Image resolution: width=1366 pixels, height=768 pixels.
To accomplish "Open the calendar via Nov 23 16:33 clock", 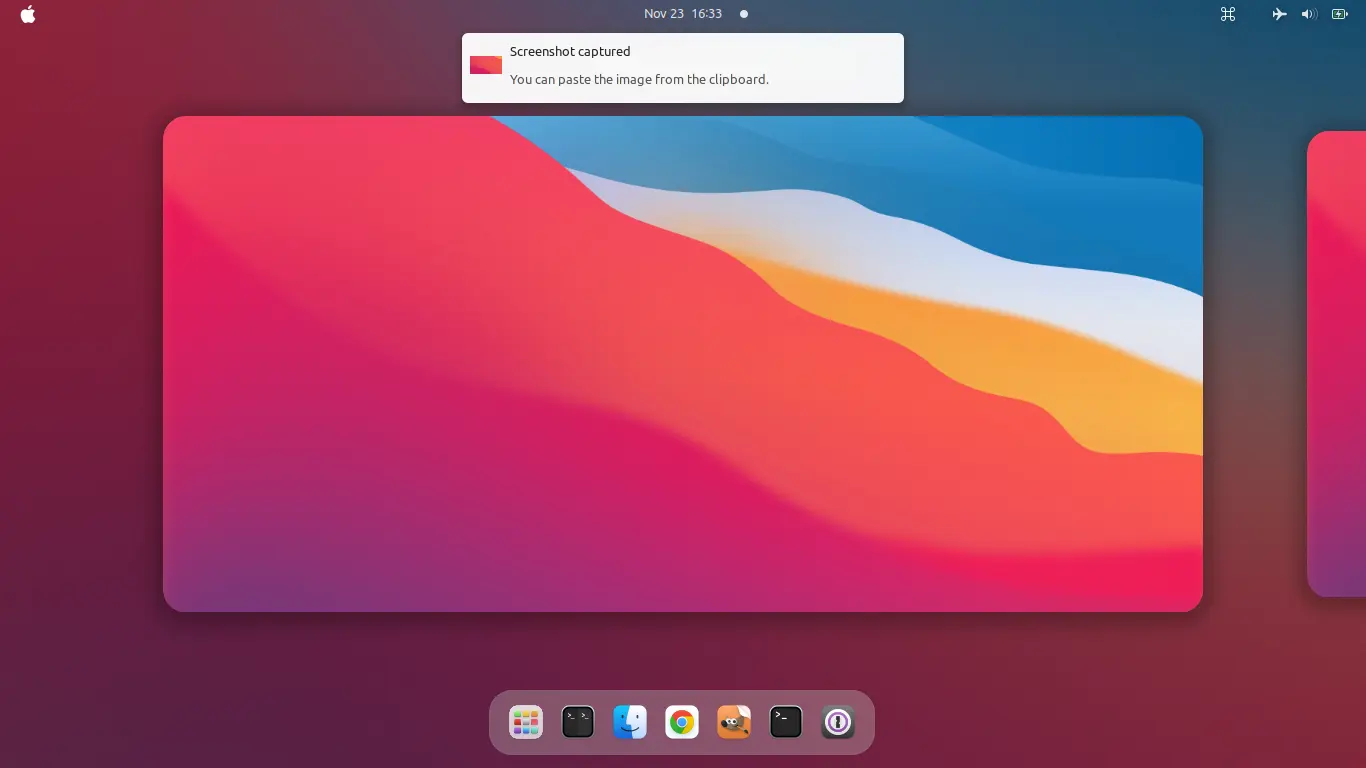I will (683, 14).
